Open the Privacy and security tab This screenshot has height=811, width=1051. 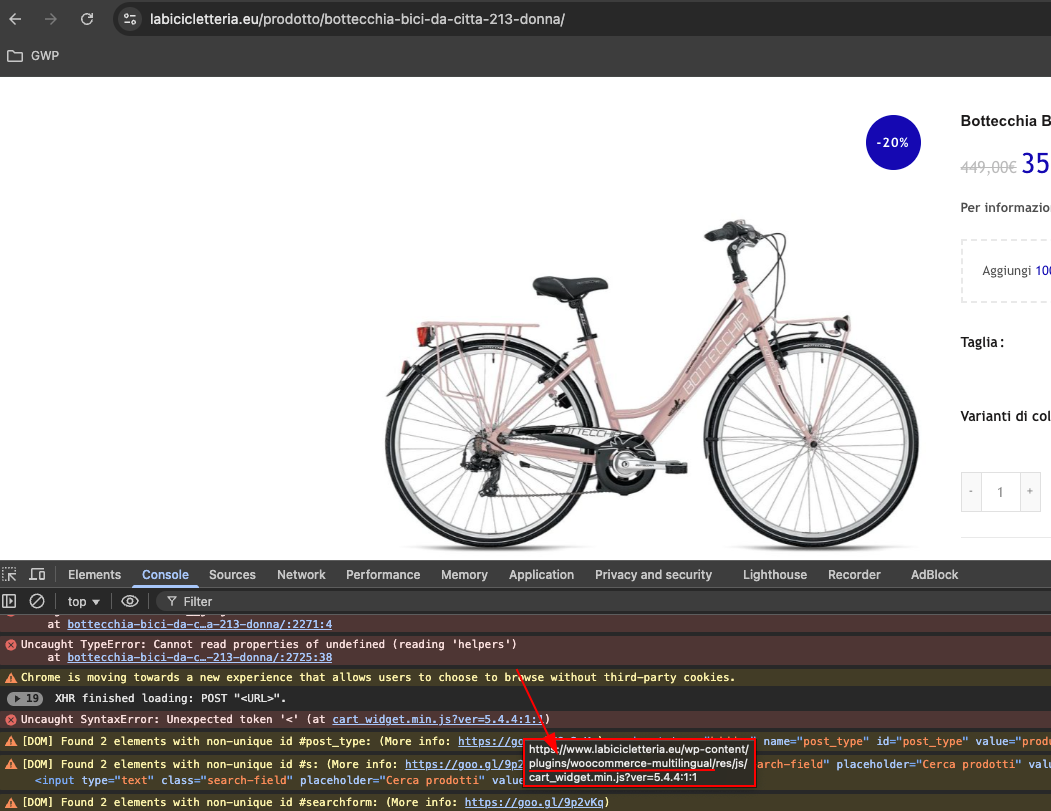pos(654,574)
